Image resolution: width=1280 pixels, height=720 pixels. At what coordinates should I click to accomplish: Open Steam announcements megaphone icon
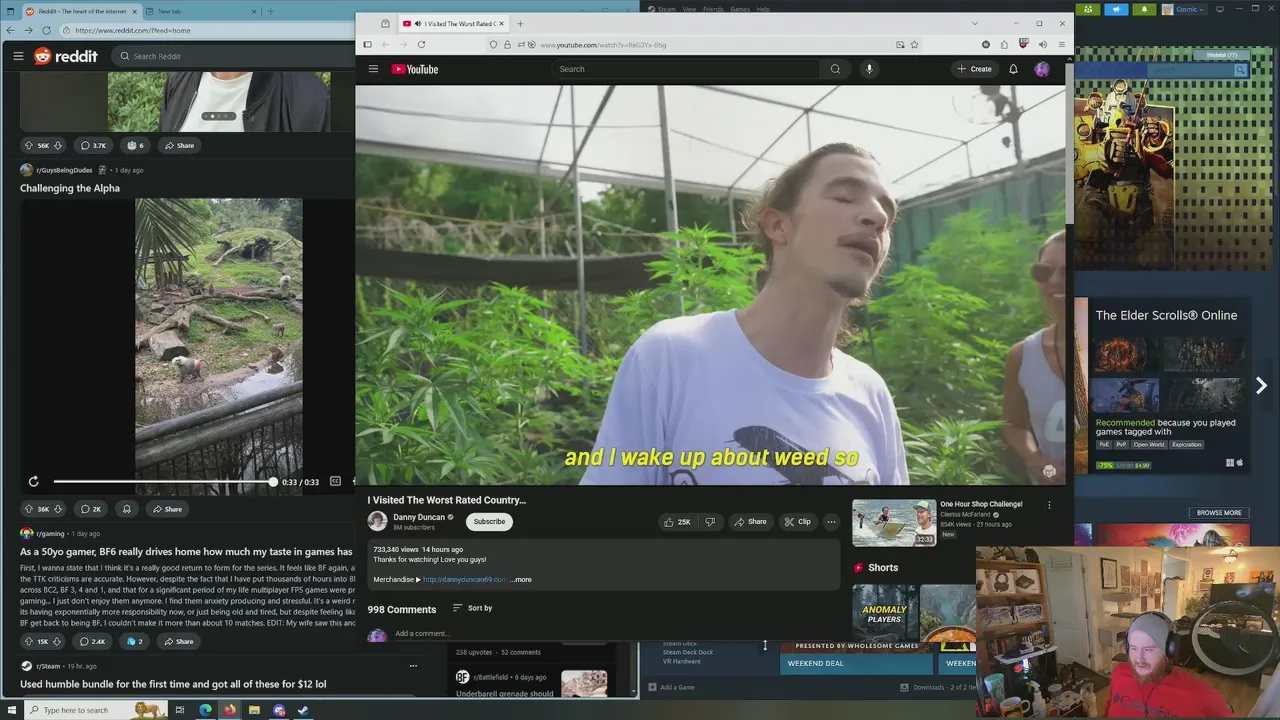[1116, 9]
